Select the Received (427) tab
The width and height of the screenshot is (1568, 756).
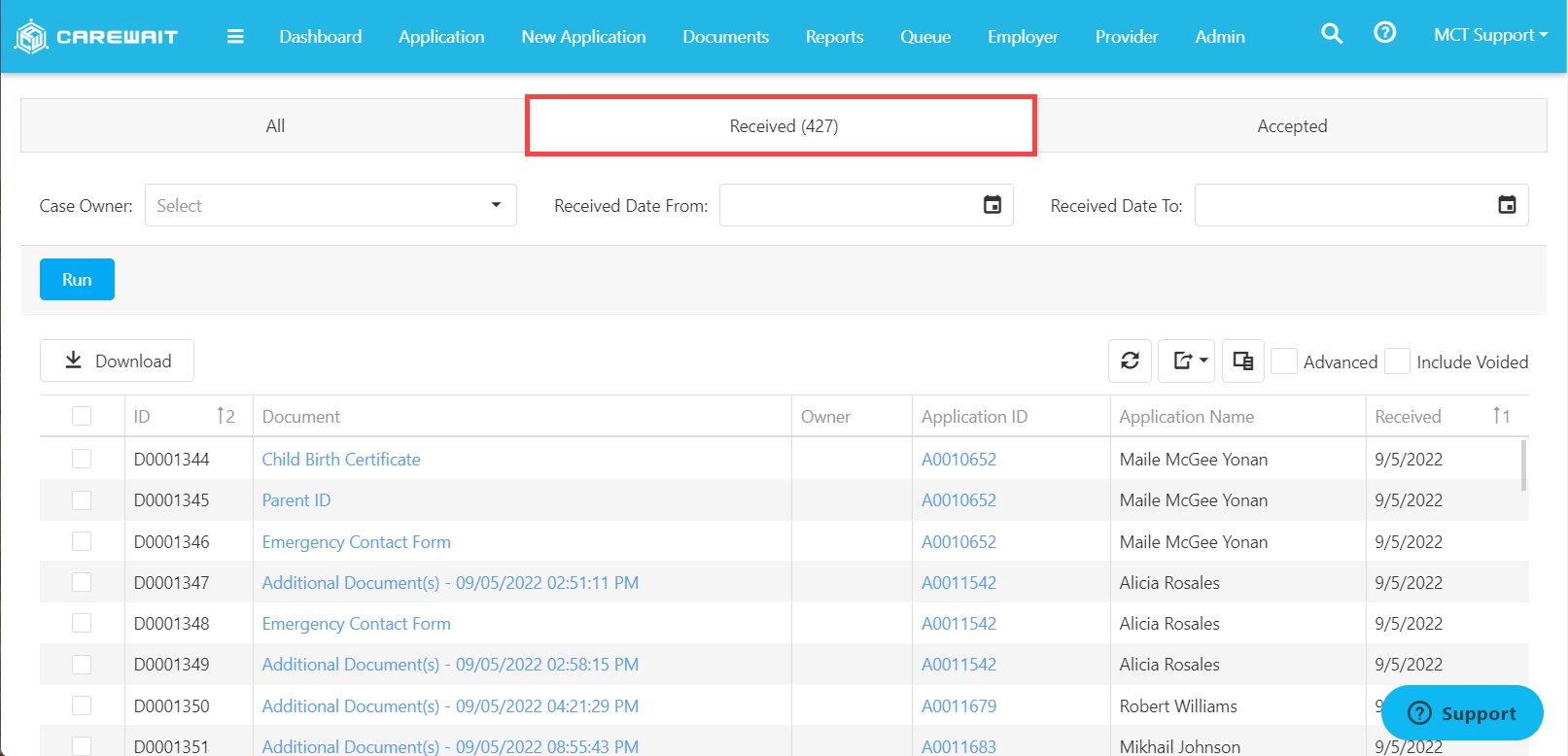pos(782,125)
